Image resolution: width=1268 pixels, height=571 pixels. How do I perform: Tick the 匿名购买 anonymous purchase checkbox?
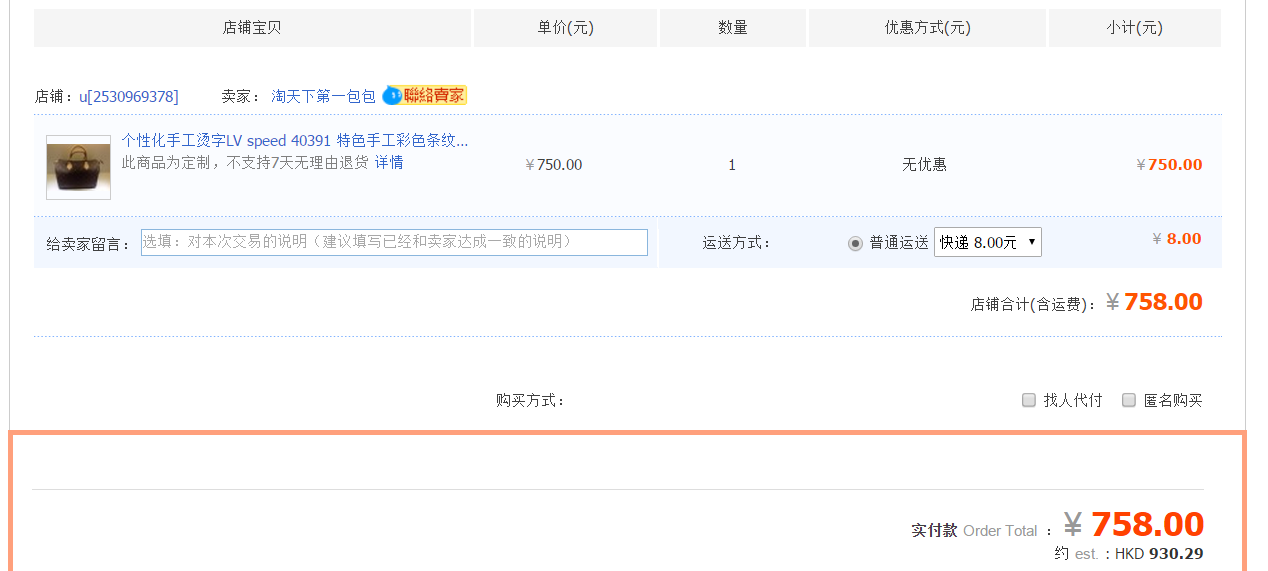coord(1129,400)
